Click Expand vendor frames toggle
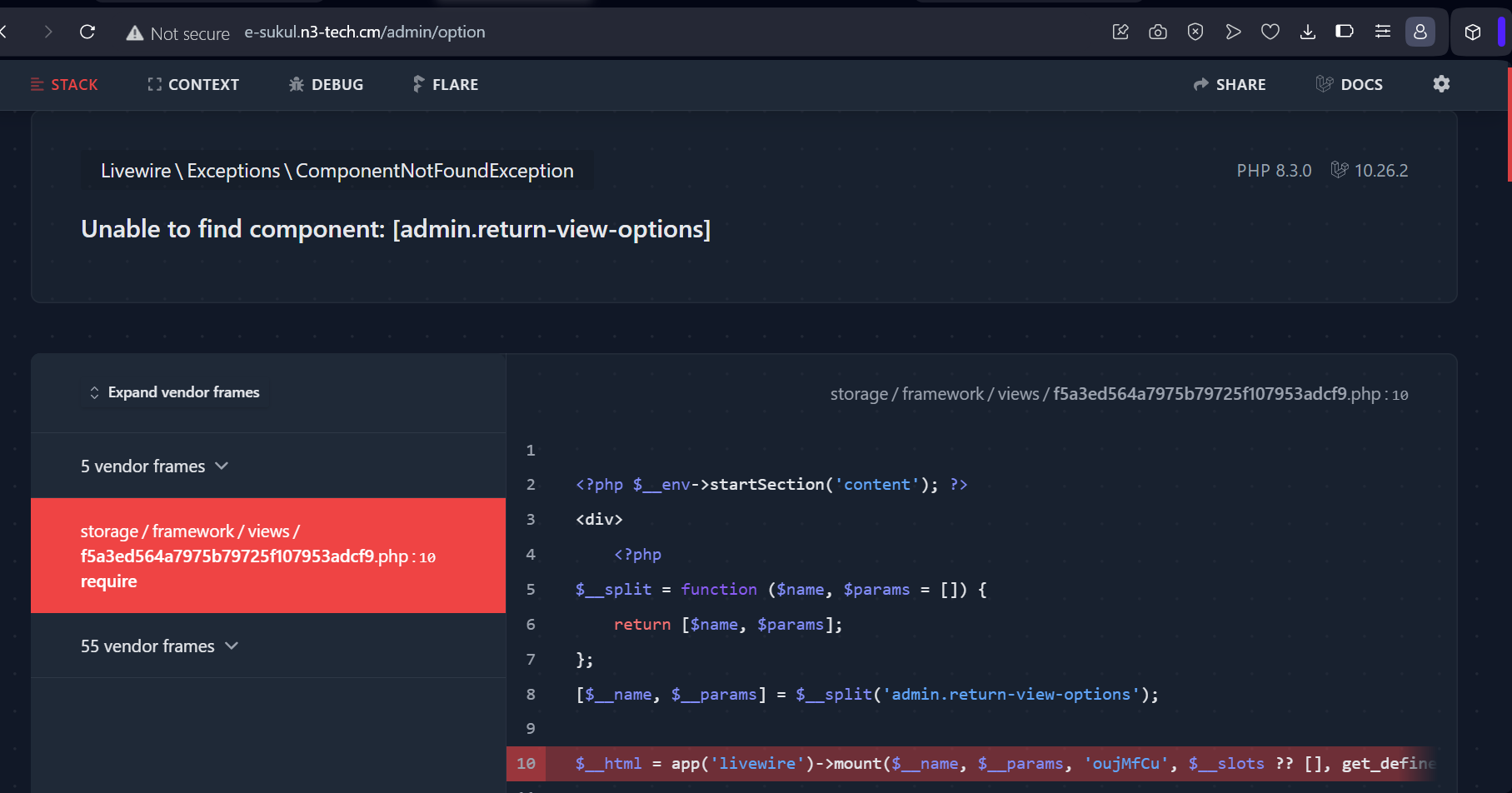 pos(175,392)
